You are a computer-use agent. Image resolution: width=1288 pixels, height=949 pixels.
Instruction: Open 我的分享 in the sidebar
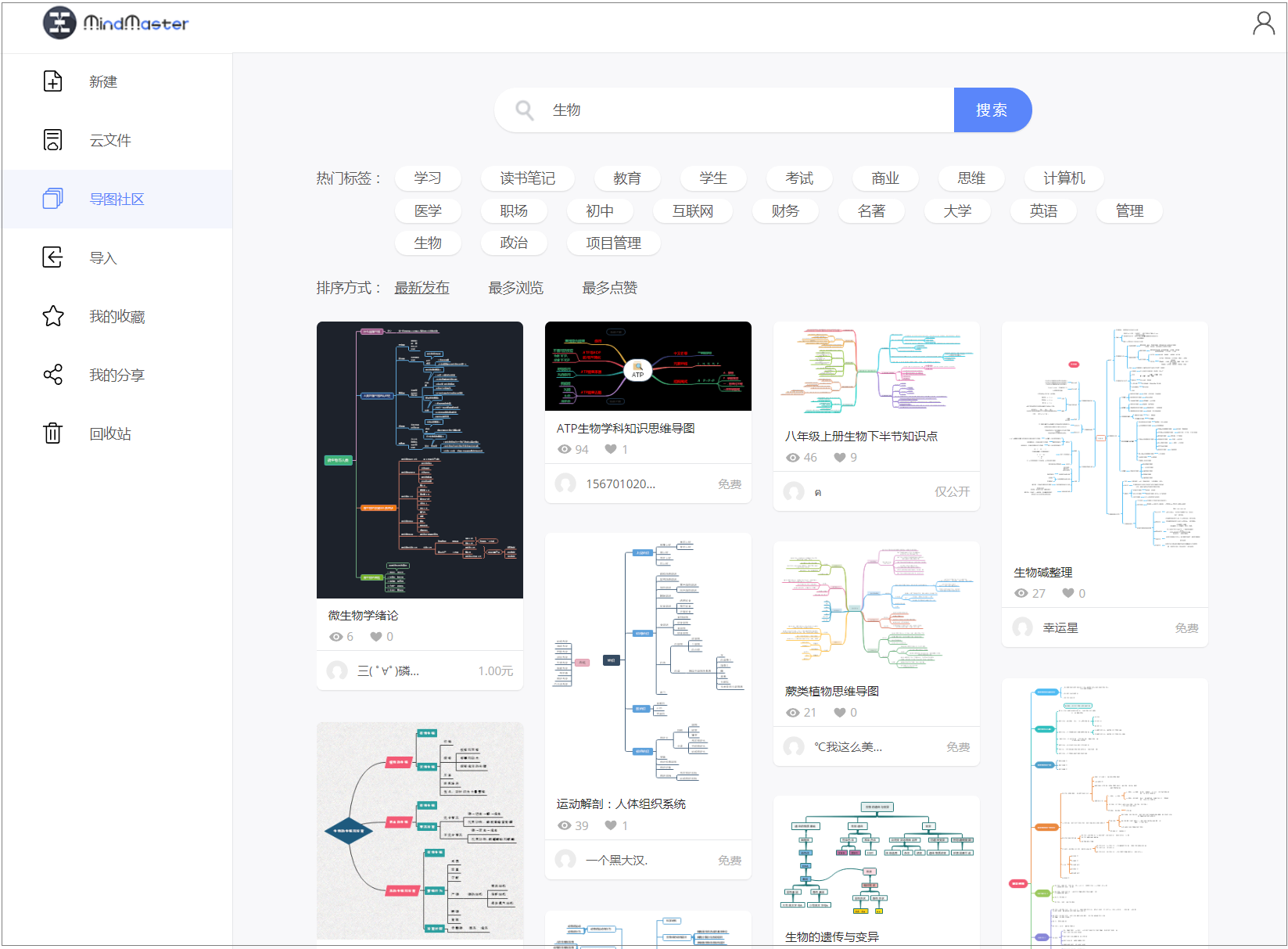[x=117, y=375]
